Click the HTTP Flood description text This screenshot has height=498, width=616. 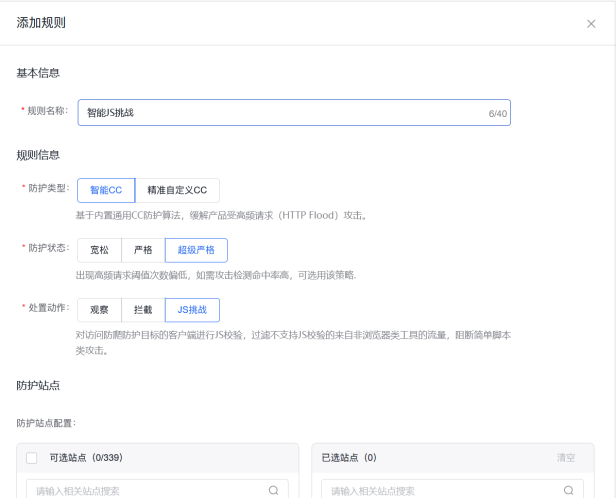222,215
